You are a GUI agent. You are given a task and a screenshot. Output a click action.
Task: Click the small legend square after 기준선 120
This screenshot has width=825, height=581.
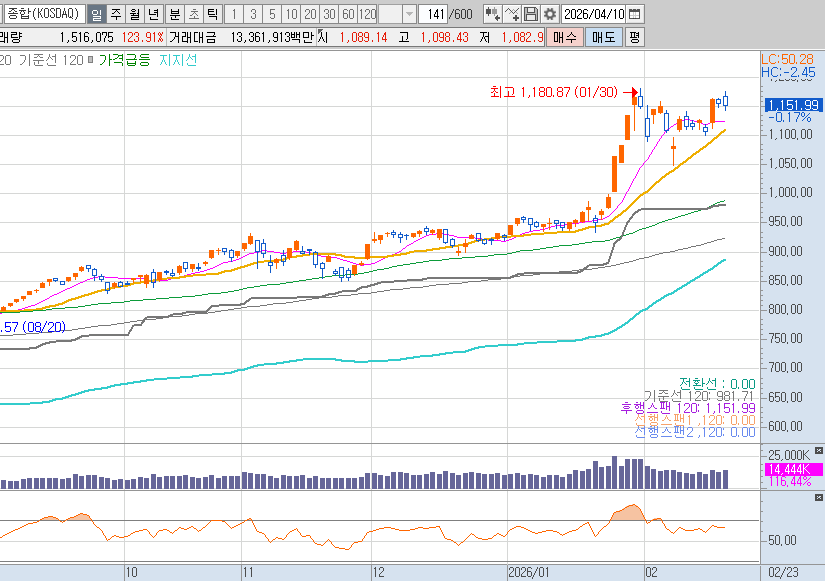click(x=90, y=60)
